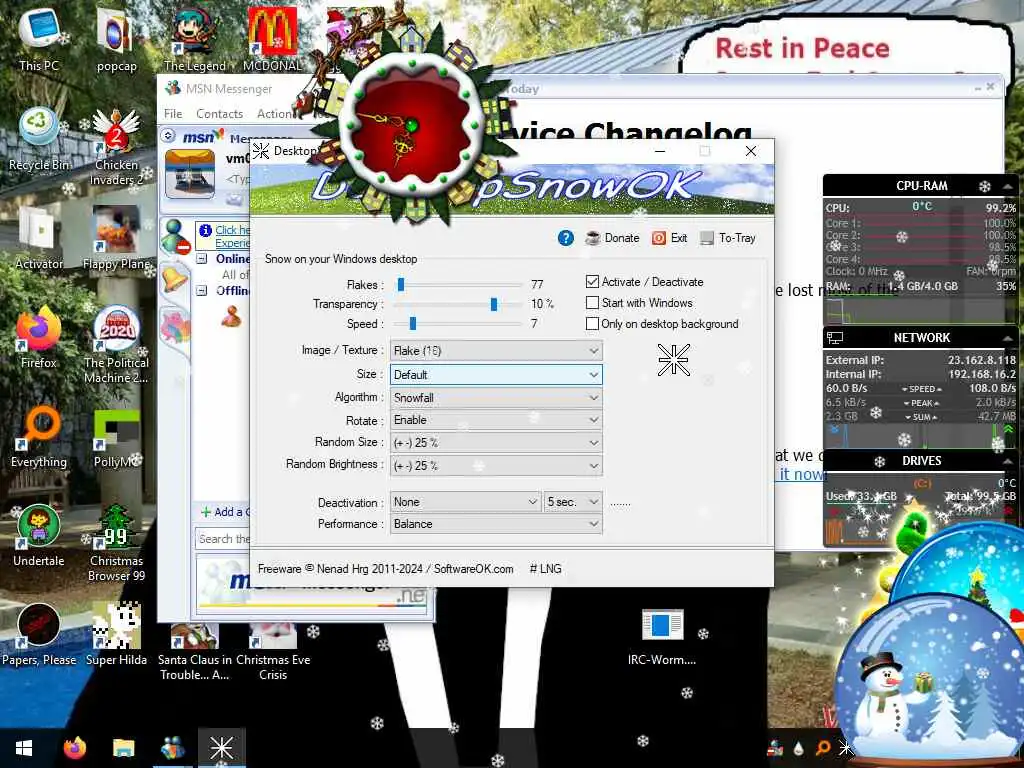Open Contacts menu in MSN Messenger

coord(219,114)
